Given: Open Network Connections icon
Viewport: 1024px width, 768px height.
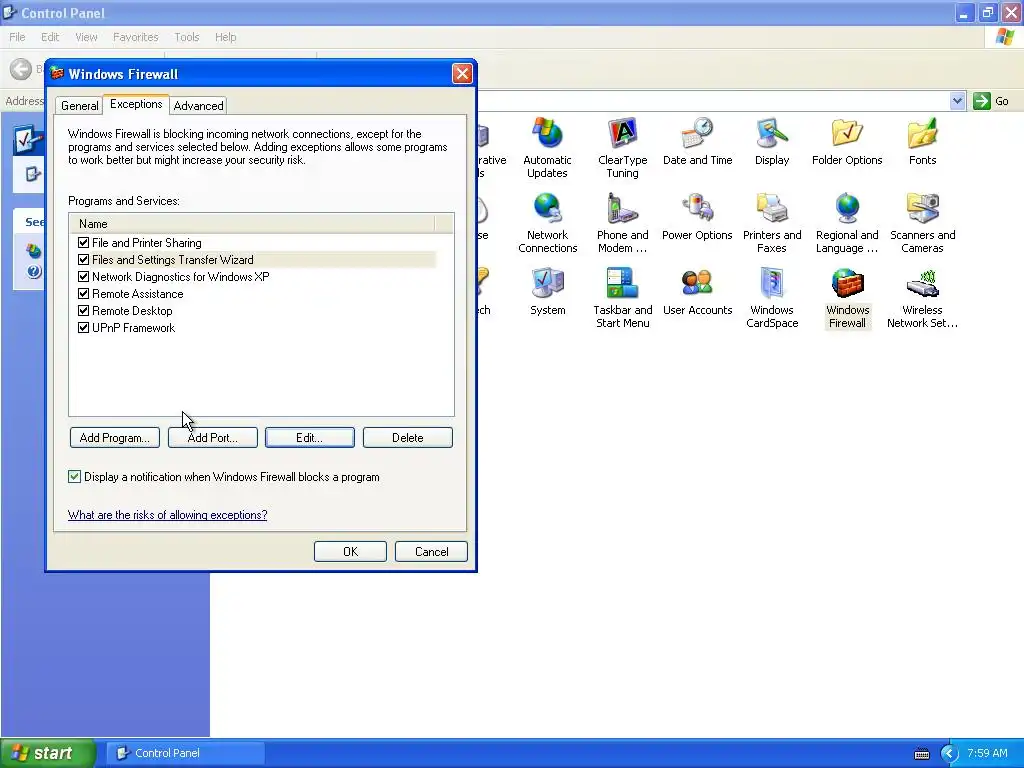Looking at the screenshot, I should [547, 223].
